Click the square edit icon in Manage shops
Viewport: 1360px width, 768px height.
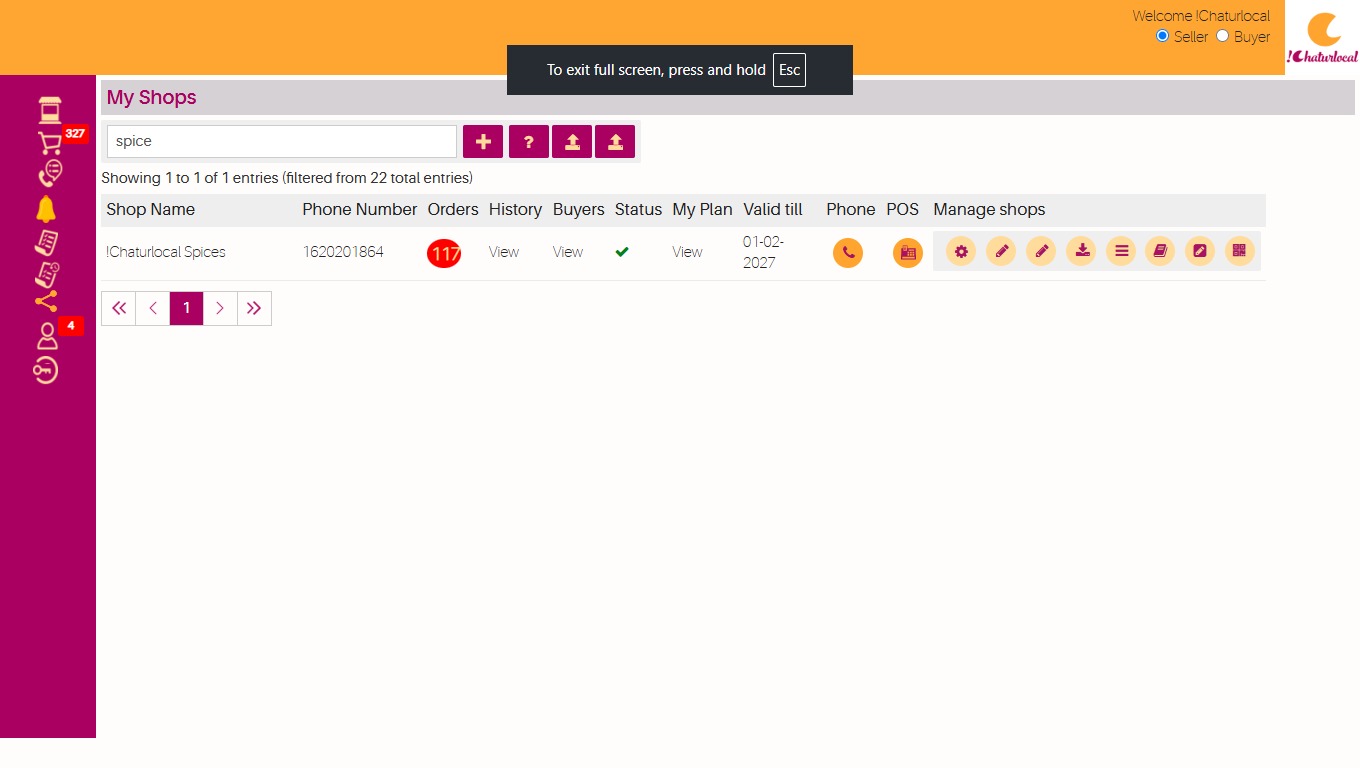1200,252
